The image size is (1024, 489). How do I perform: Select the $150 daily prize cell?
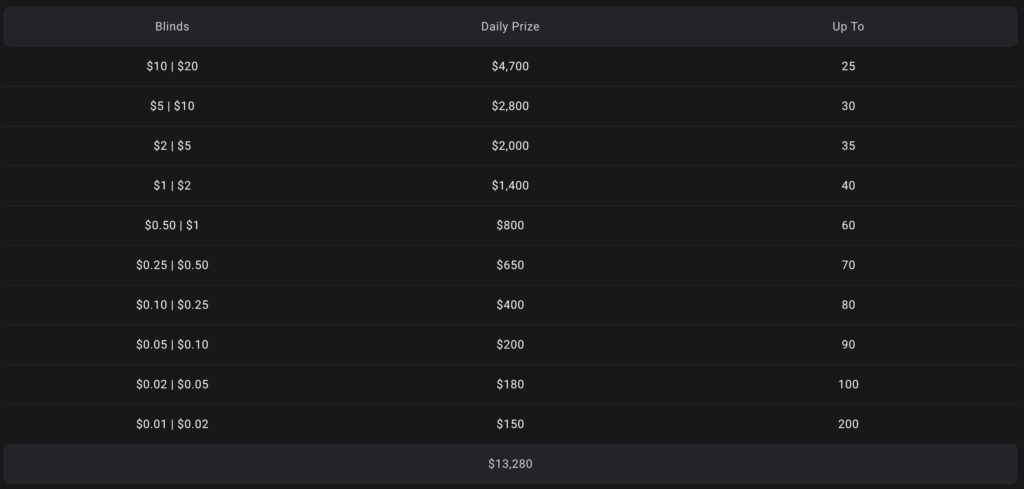tap(510, 424)
